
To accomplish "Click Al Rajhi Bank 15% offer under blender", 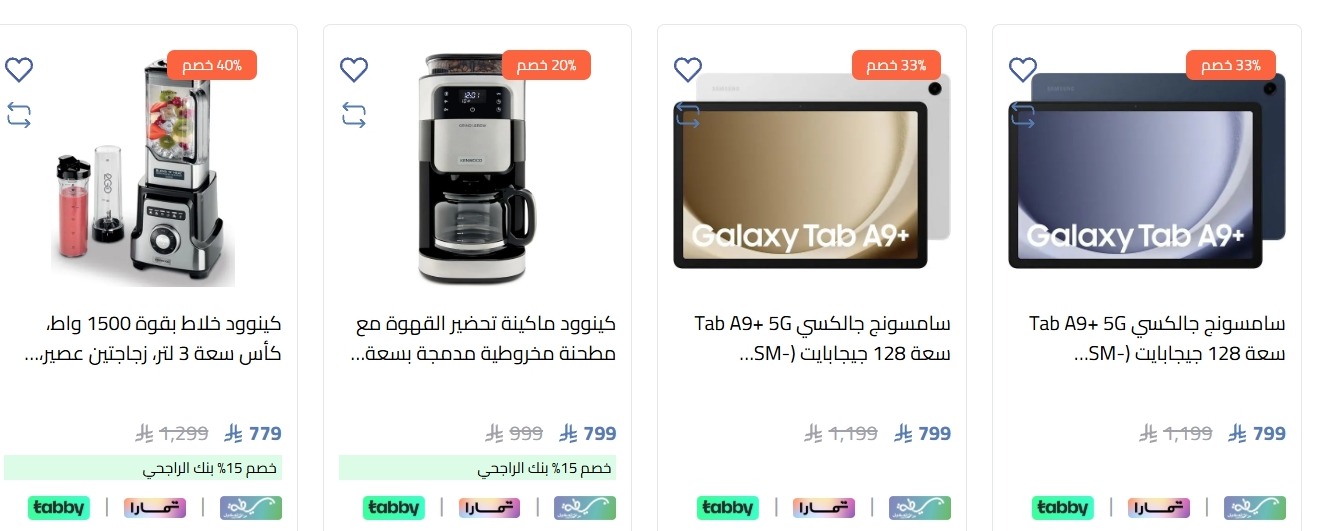I will point(143,468).
